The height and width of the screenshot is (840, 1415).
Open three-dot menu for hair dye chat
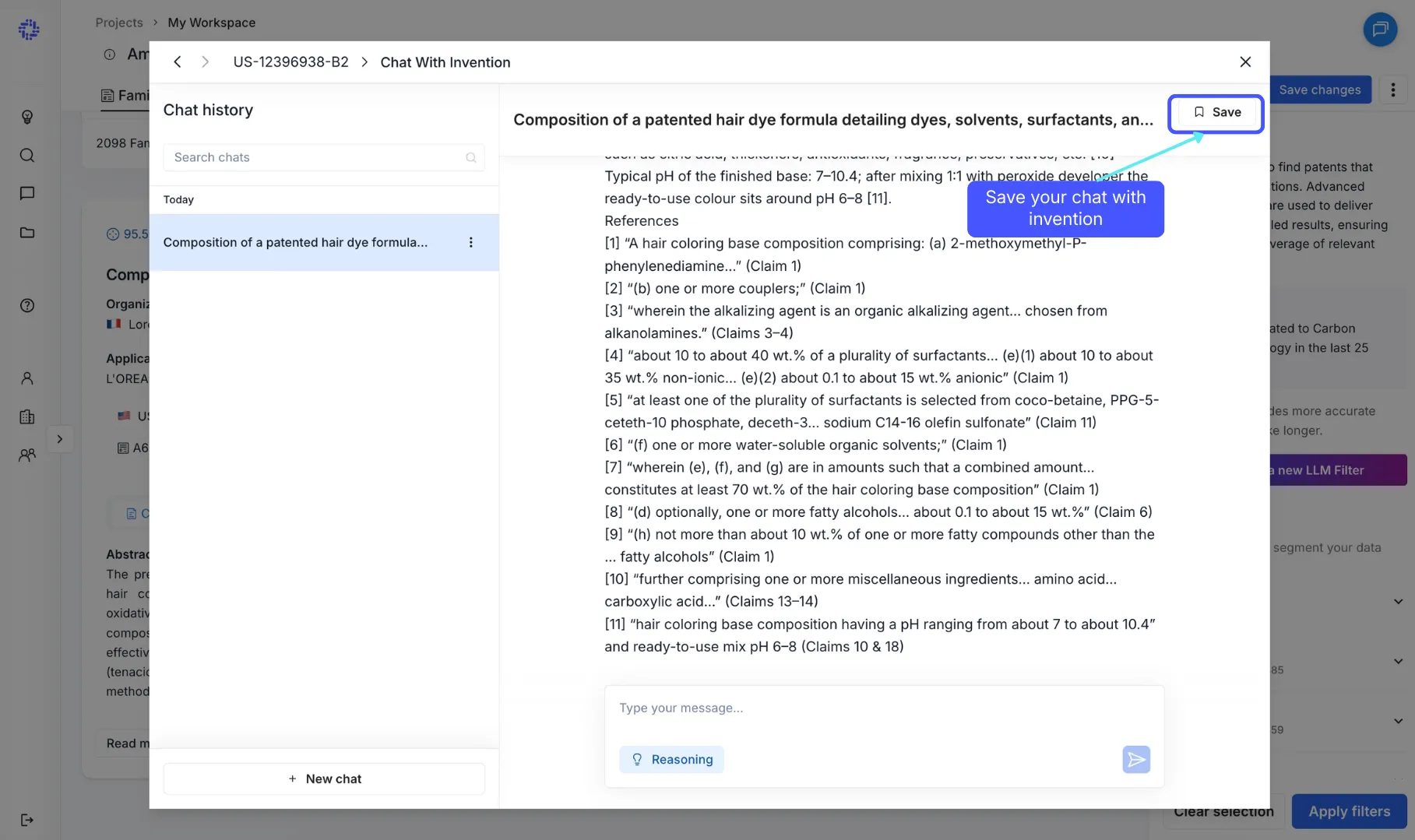click(470, 242)
